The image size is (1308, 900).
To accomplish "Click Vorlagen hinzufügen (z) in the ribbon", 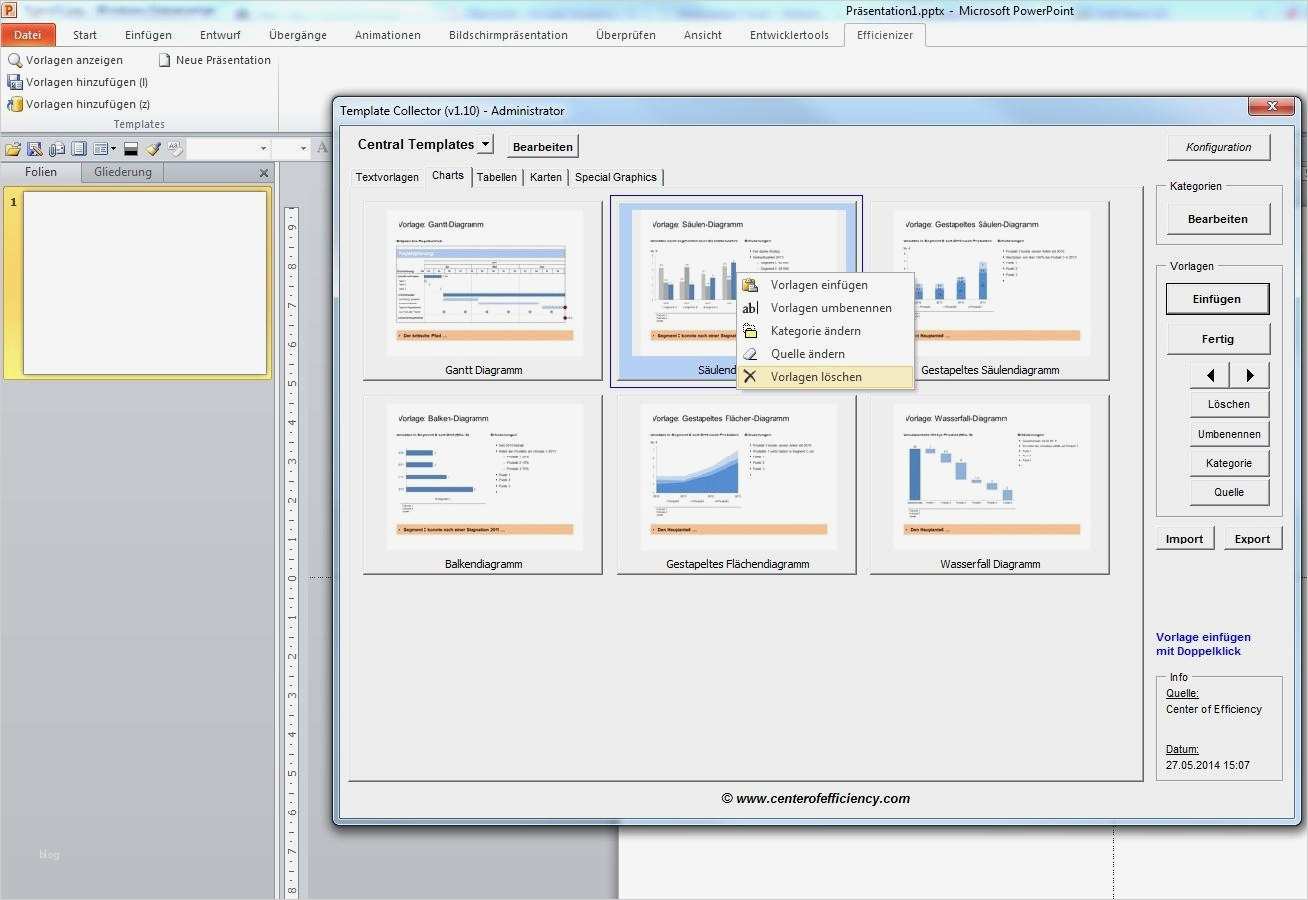I will click(x=78, y=104).
